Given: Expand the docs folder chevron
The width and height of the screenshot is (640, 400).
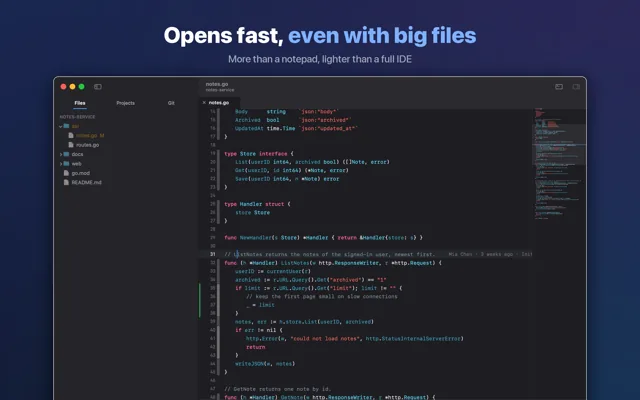Looking at the screenshot, I should click(x=61, y=154).
